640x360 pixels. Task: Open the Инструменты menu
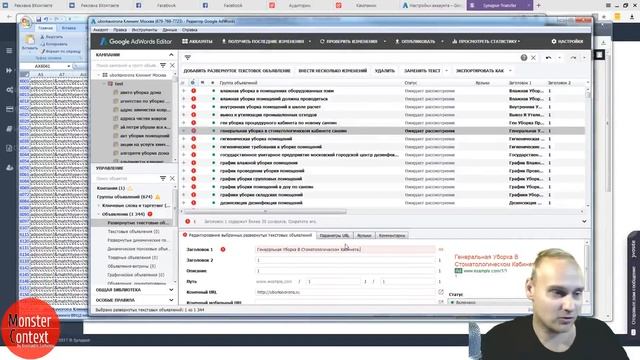coord(144,30)
